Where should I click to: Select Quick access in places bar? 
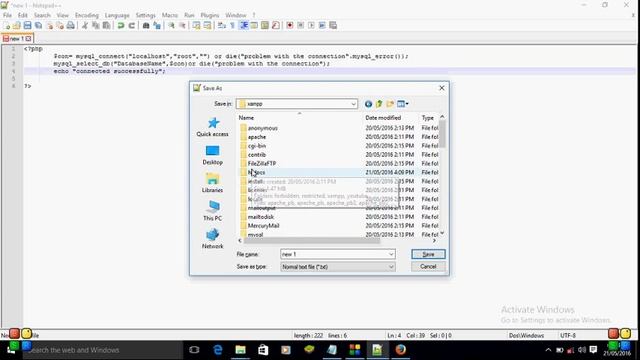click(x=212, y=127)
